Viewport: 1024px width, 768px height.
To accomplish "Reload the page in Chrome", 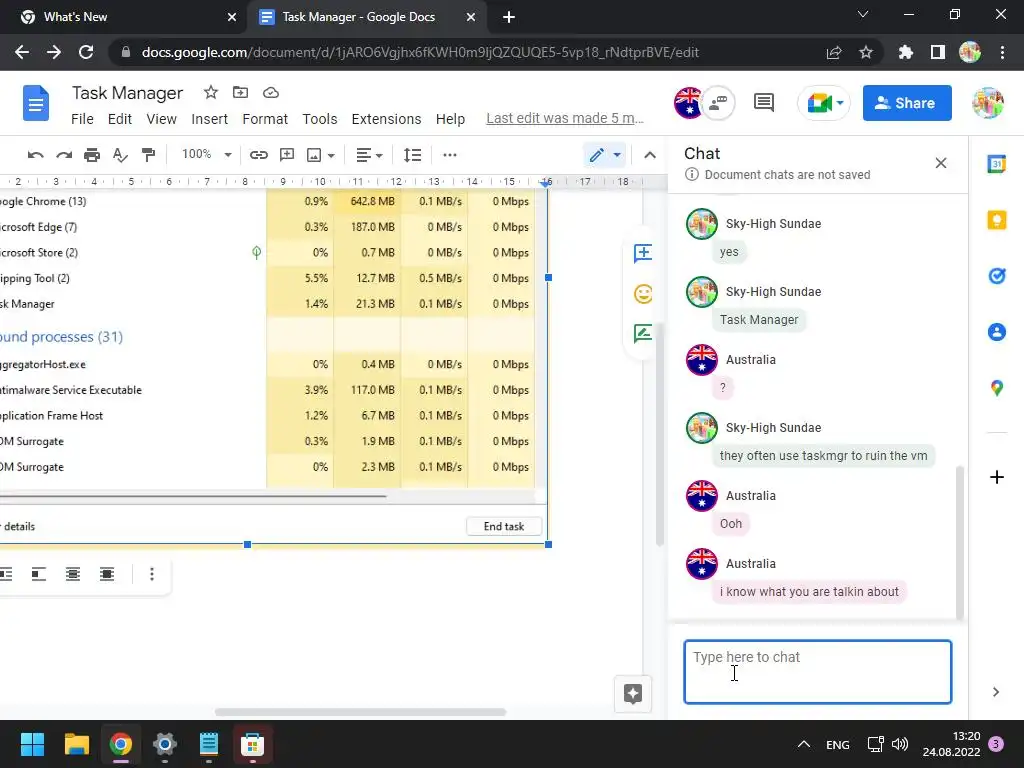I will 86,52.
